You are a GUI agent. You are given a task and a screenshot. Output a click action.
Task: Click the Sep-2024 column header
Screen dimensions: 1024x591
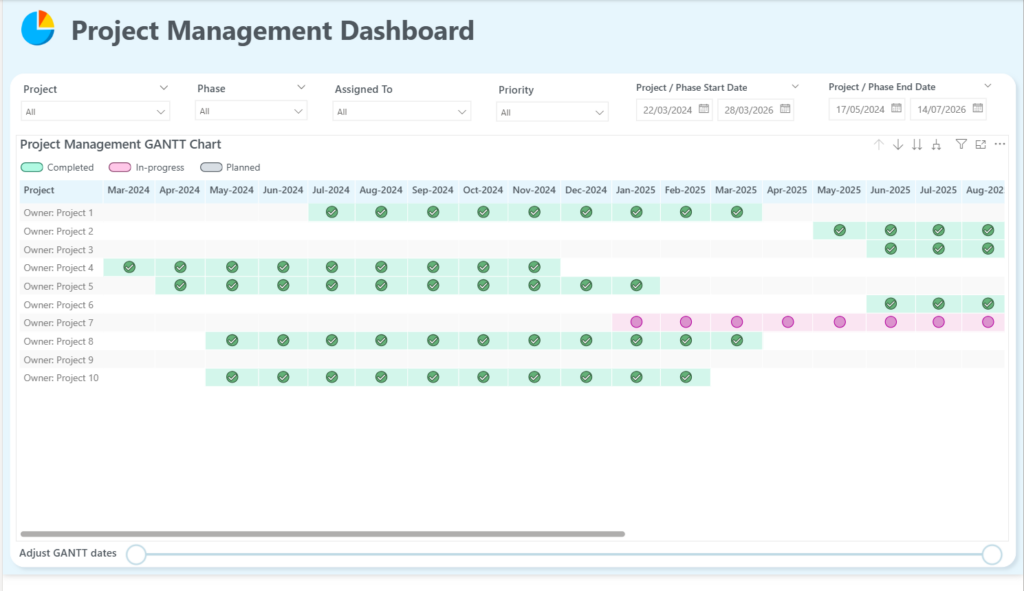tap(432, 190)
